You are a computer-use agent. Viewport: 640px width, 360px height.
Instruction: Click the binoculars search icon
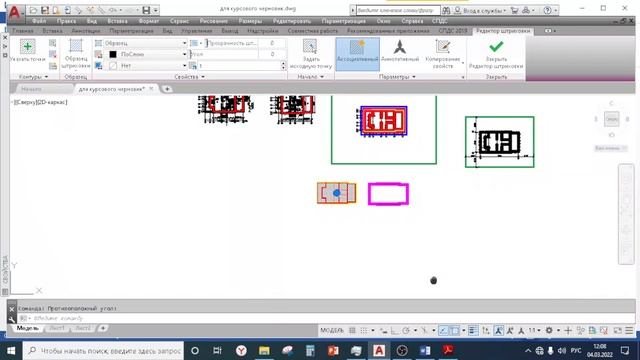click(x=446, y=10)
